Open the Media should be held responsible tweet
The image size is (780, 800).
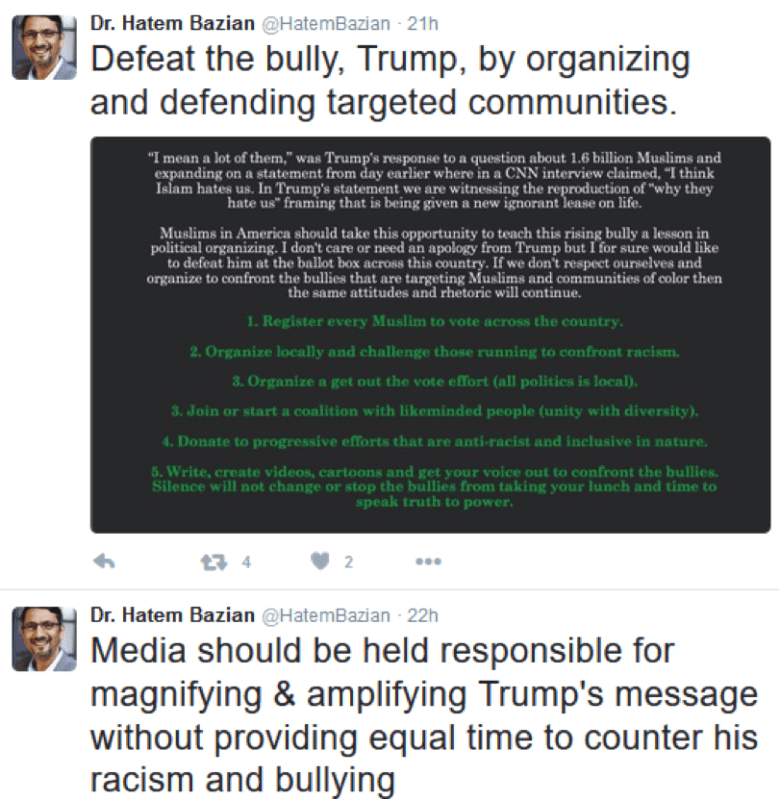coord(424,715)
